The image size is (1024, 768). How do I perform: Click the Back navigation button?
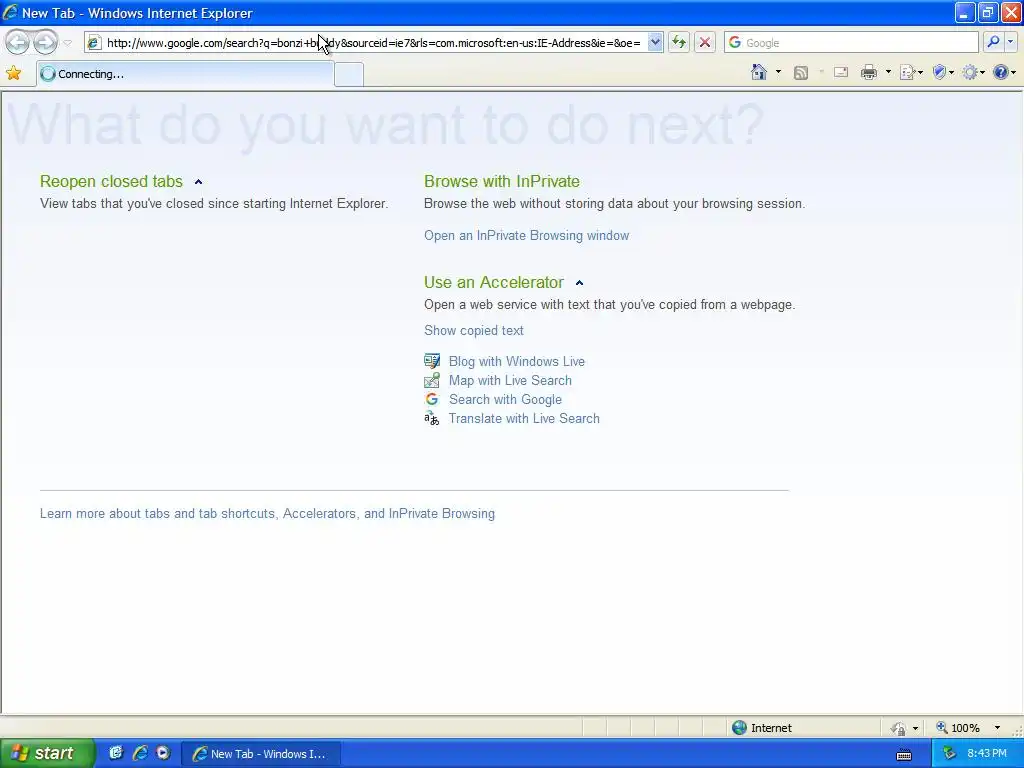[18, 42]
